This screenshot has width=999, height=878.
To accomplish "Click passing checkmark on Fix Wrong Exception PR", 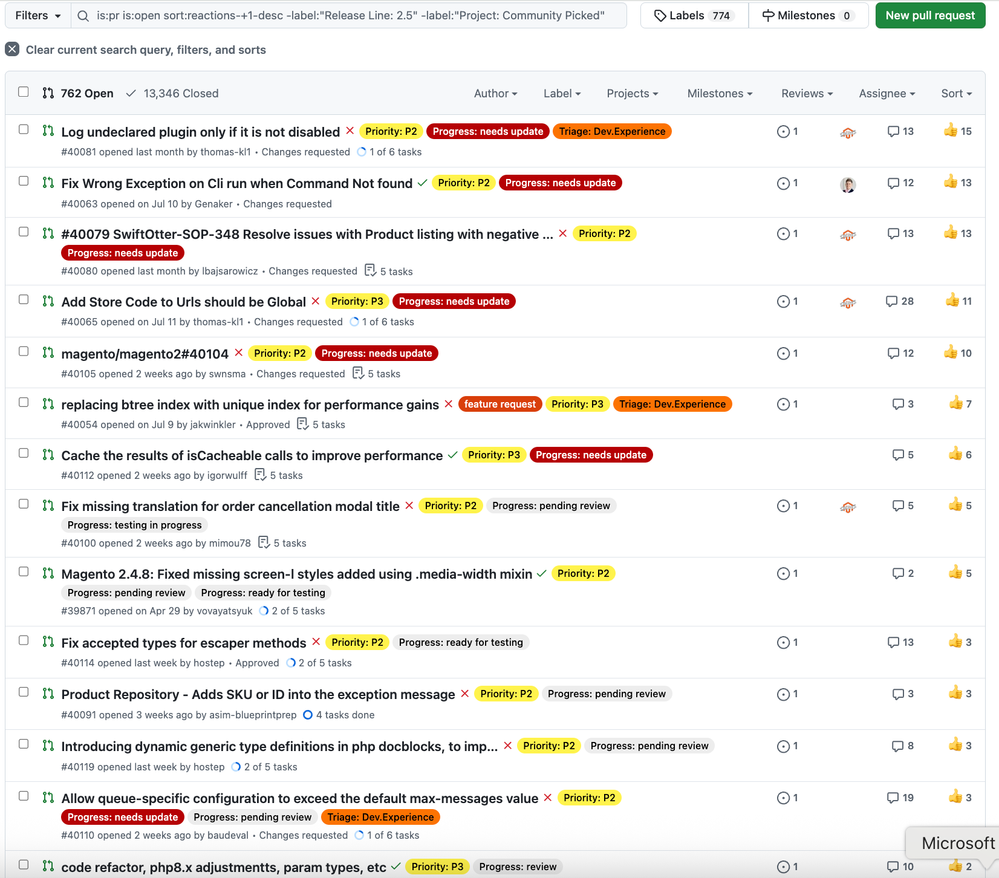I will [x=422, y=183].
